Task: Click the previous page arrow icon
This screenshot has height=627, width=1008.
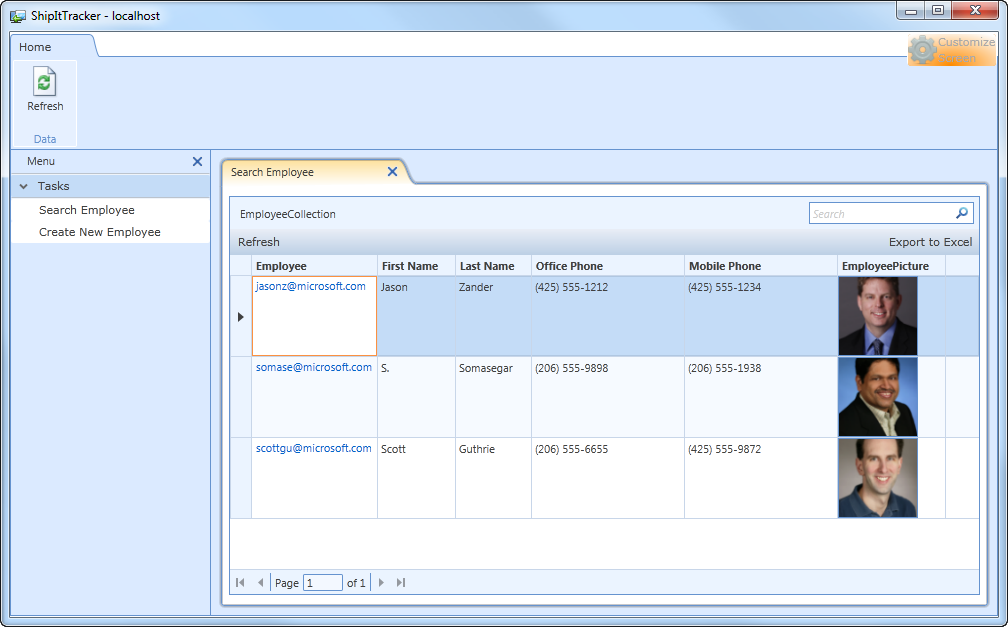Action: pyautogui.click(x=261, y=582)
